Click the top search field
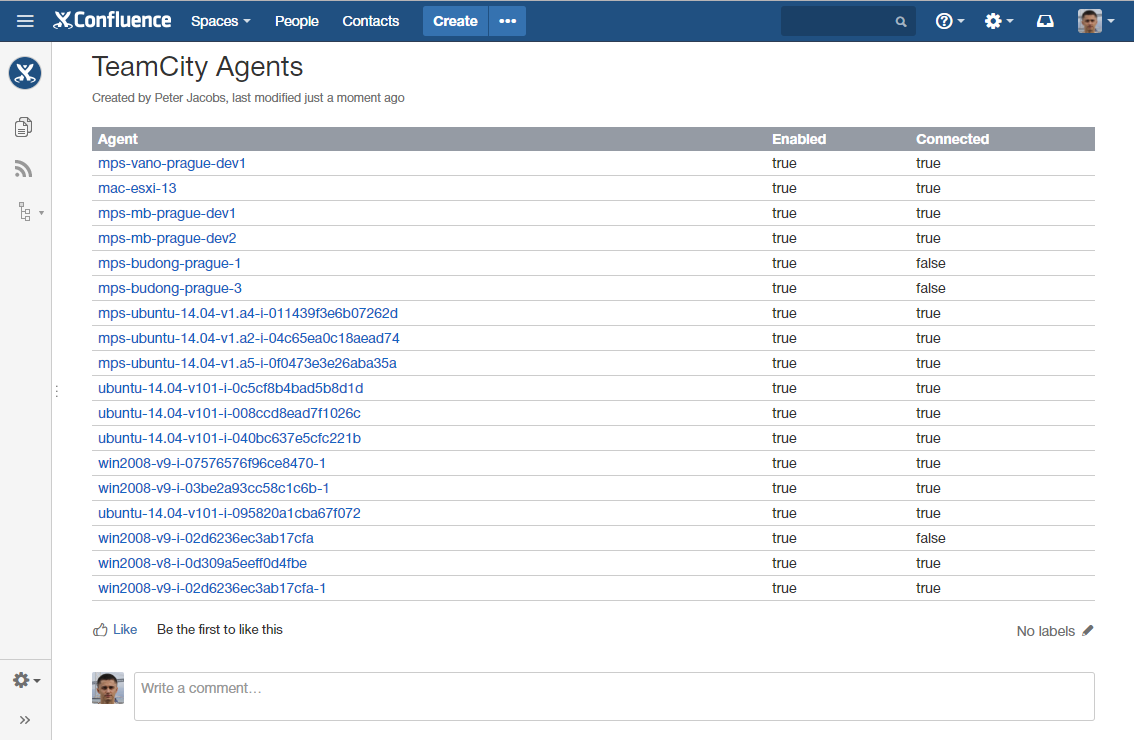The height and width of the screenshot is (740, 1134). pos(840,21)
